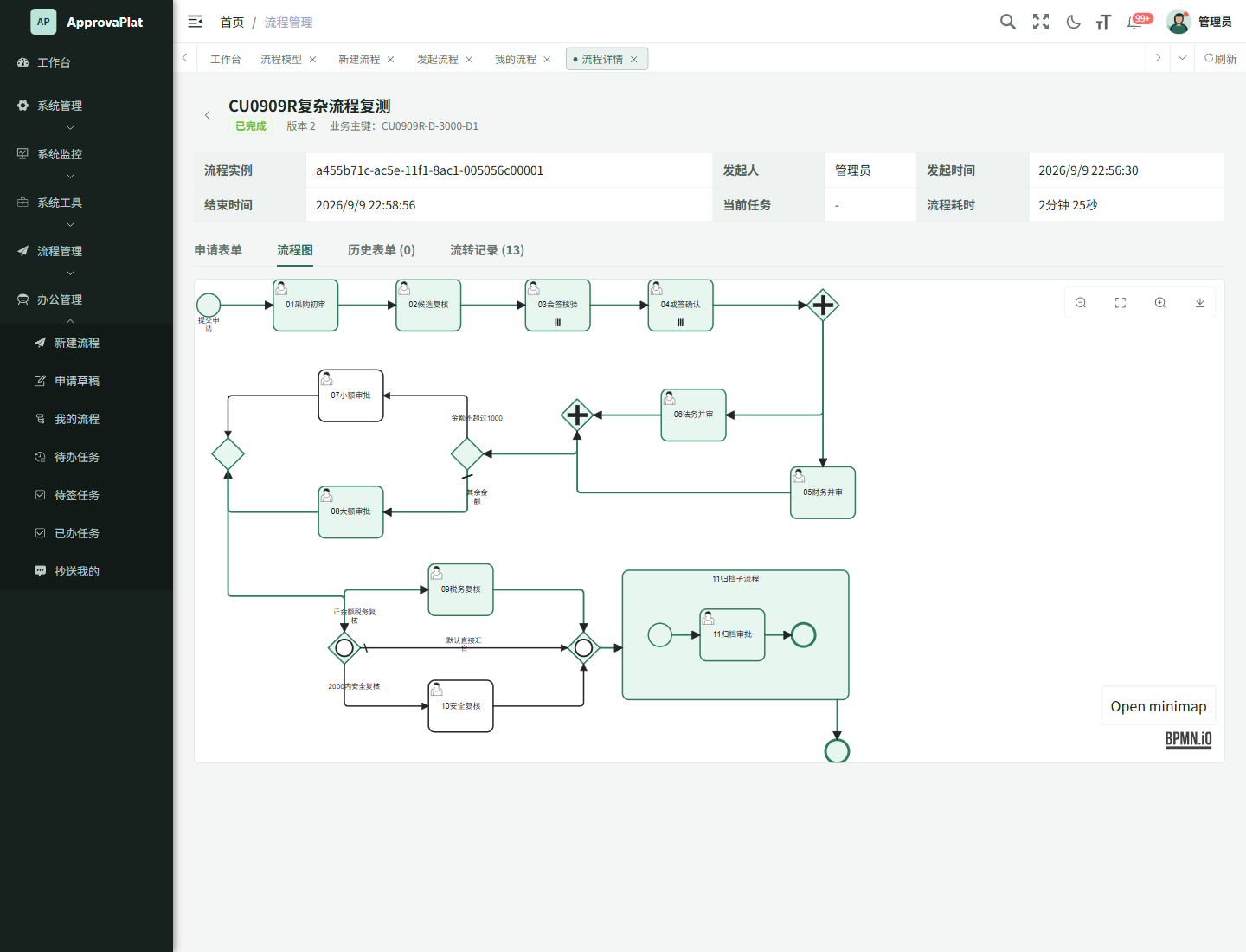This screenshot has height=952, width=1246.
Task: Go back using the arrow beside the title
Action: (x=208, y=115)
